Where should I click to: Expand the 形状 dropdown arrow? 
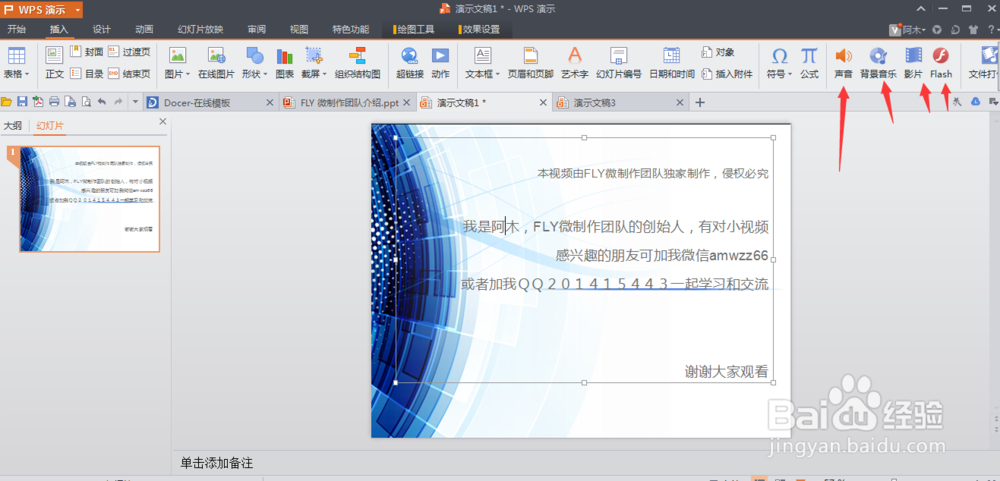click(265, 75)
